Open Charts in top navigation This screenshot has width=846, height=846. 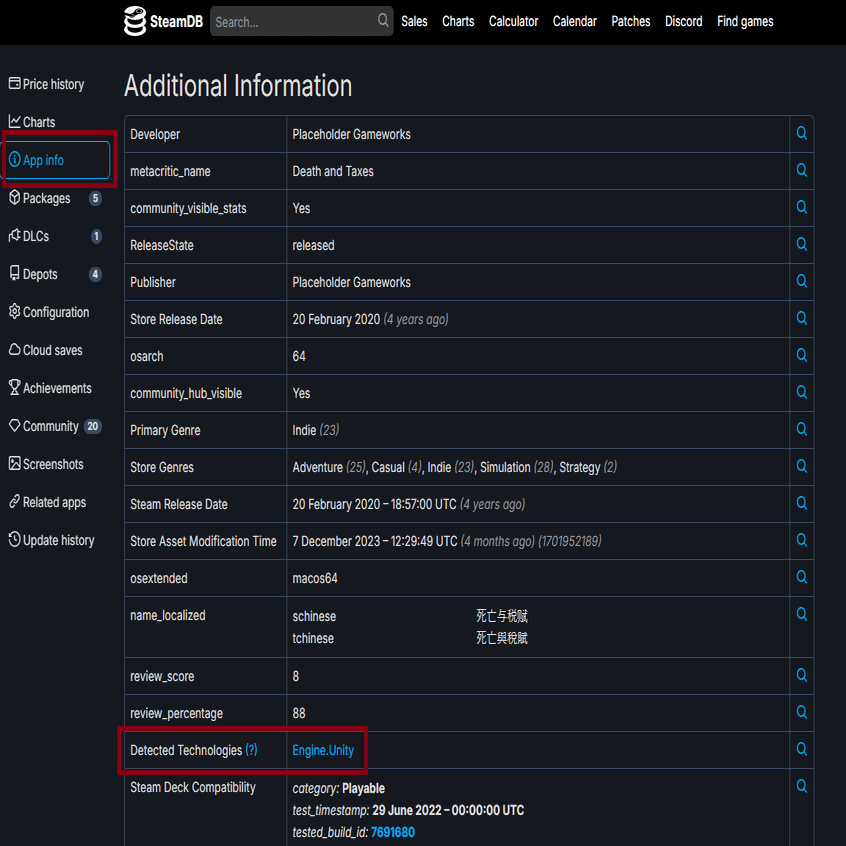[458, 22]
